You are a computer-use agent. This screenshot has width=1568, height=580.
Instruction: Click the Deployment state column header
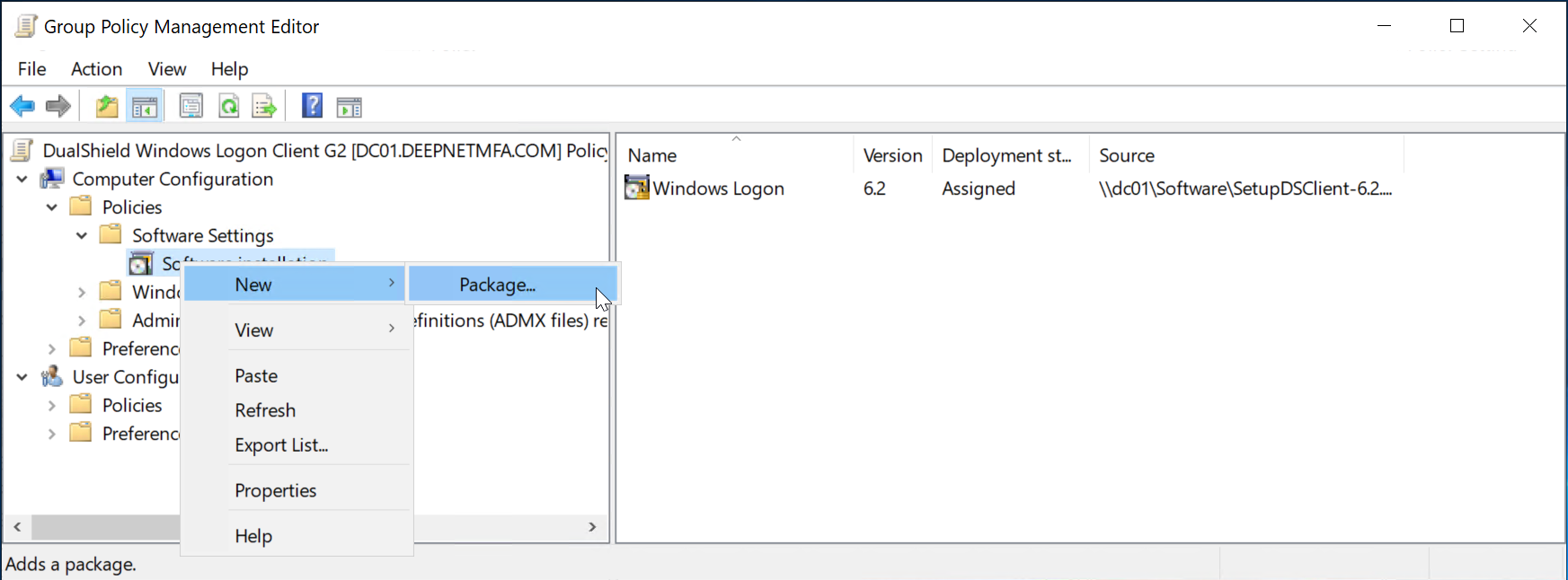tap(1006, 155)
